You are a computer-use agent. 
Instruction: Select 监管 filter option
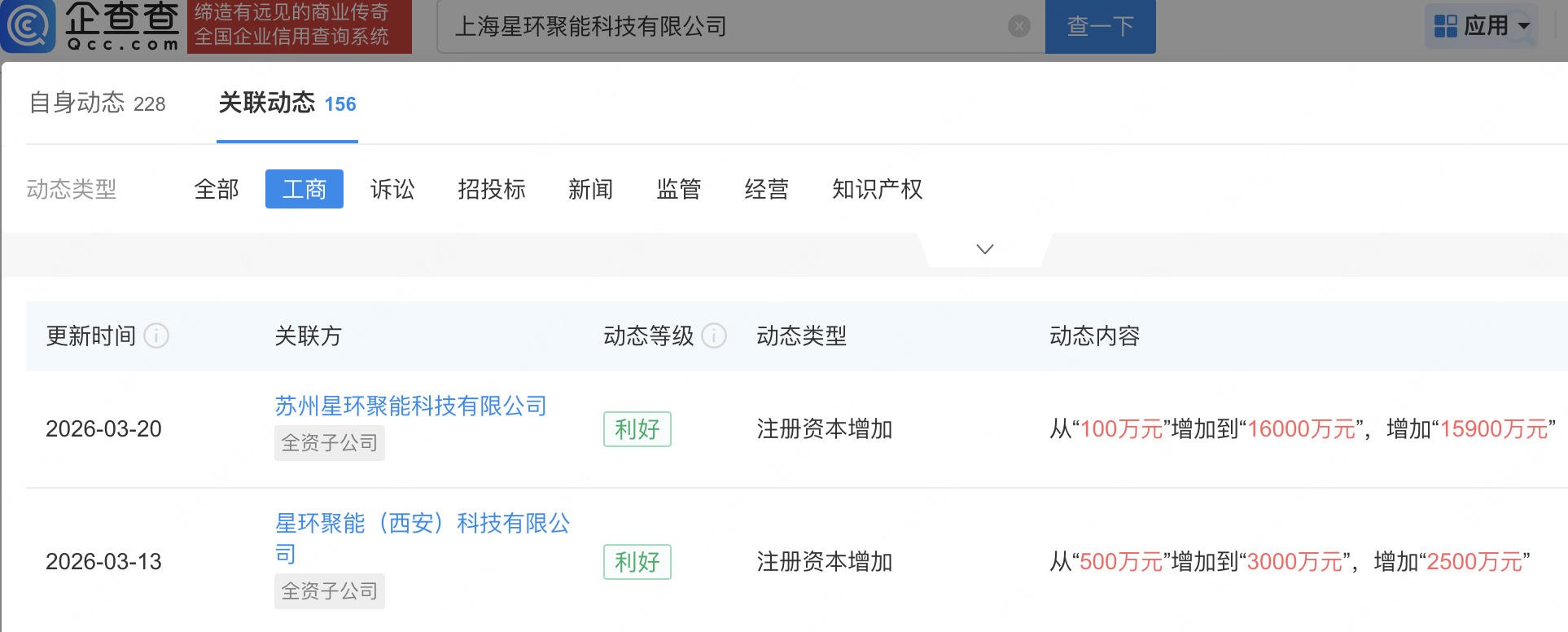click(678, 189)
